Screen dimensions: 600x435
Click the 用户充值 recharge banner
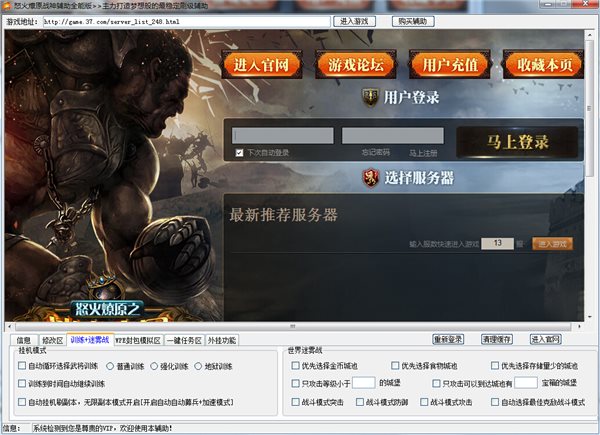pos(450,65)
